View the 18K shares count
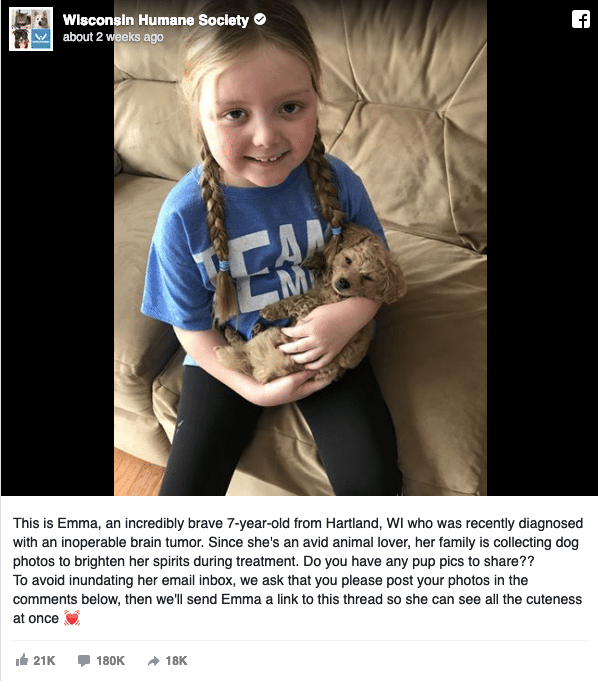Image resolution: width=598 pixels, height=681 pixels. (176, 661)
